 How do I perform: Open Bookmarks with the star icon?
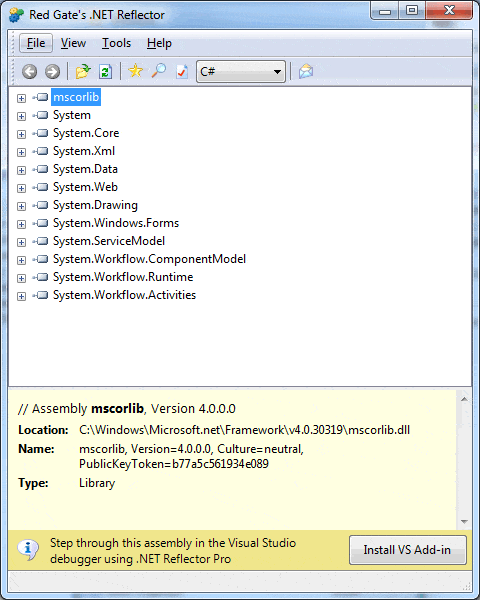tap(136, 71)
